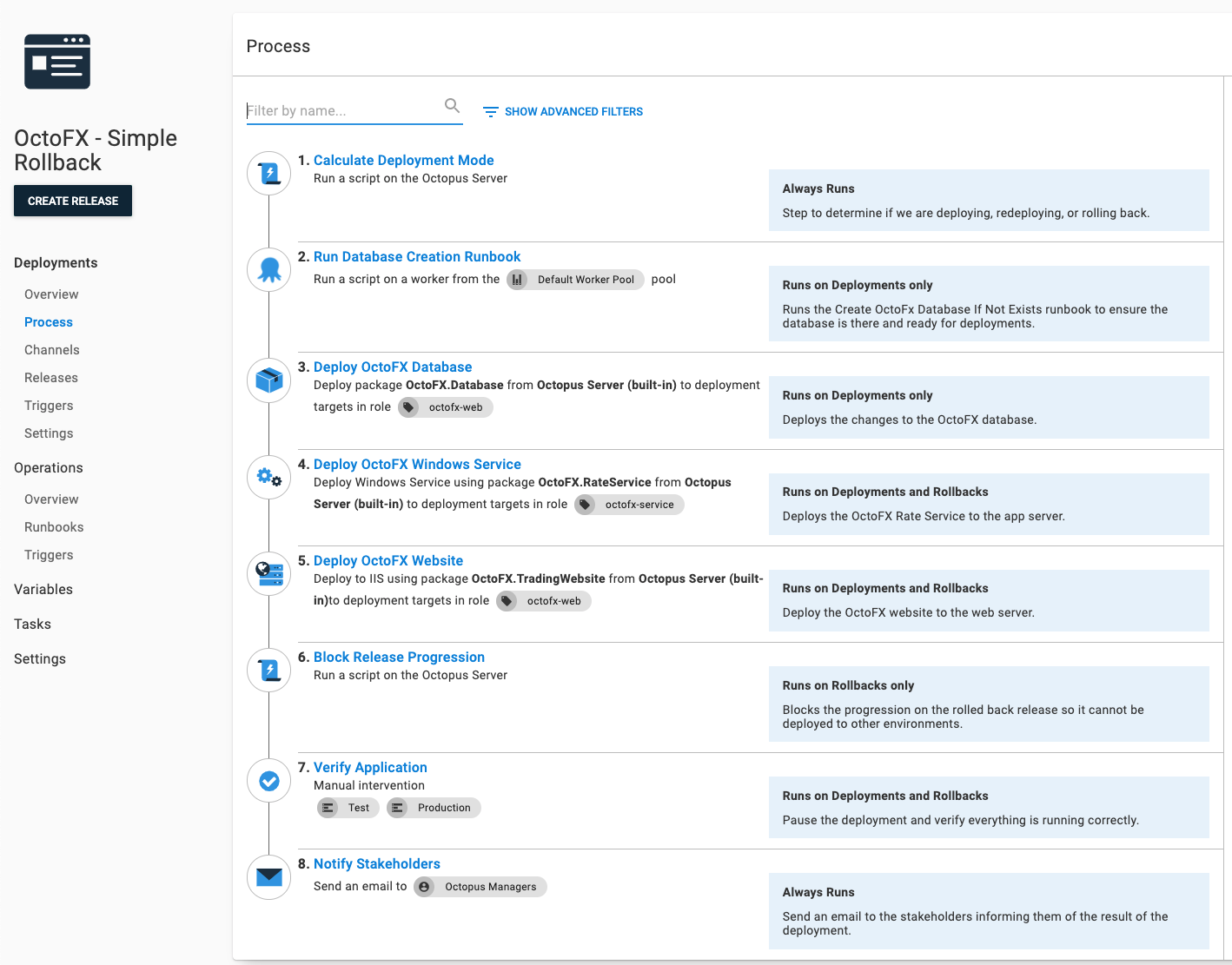Click the CREATE RELEASE button
Viewport: 1232px width, 965px height.
pyautogui.click(x=72, y=201)
